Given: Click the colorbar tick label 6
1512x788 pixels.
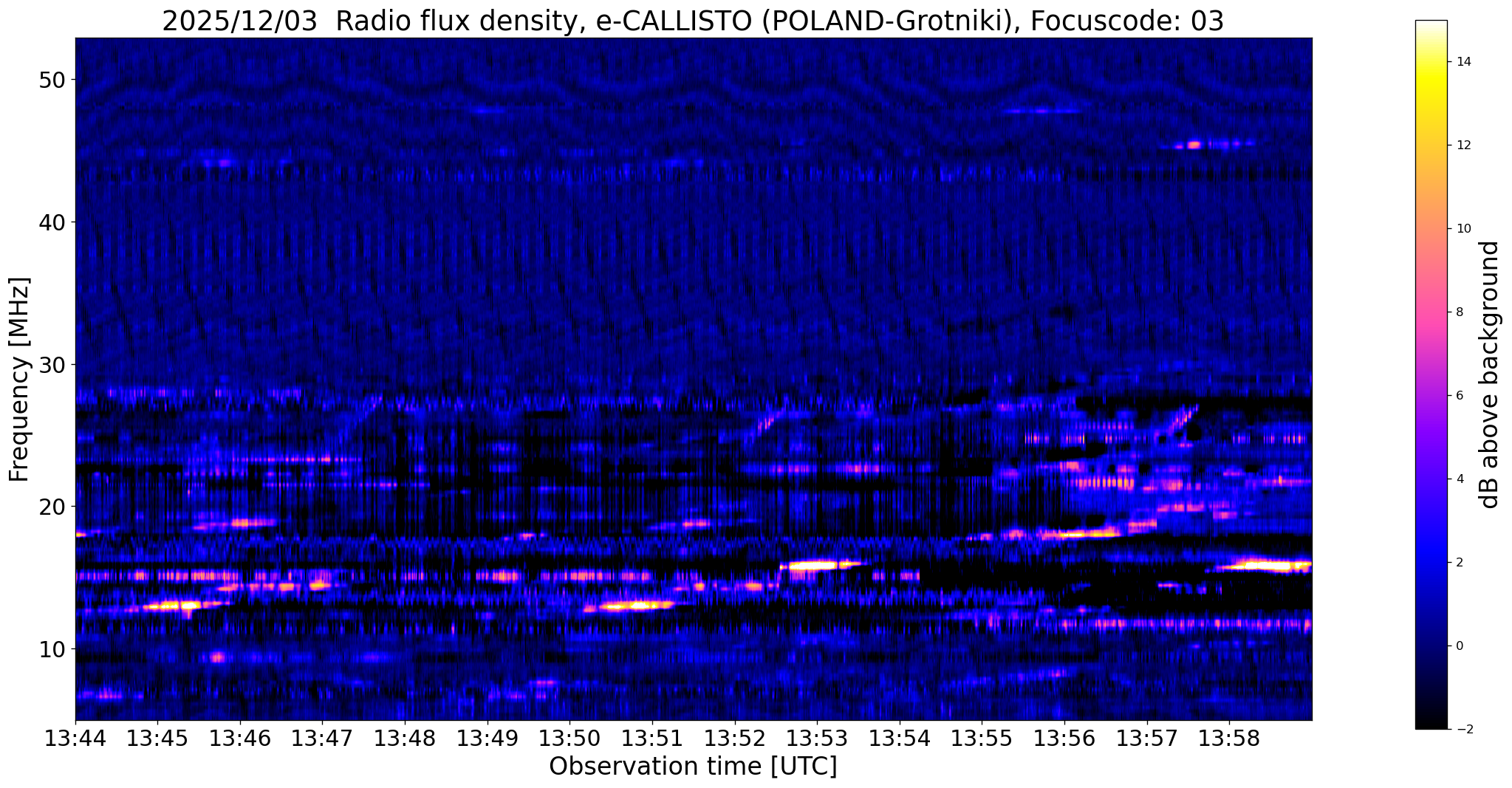Looking at the screenshot, I should click(x=1460, y=396).
